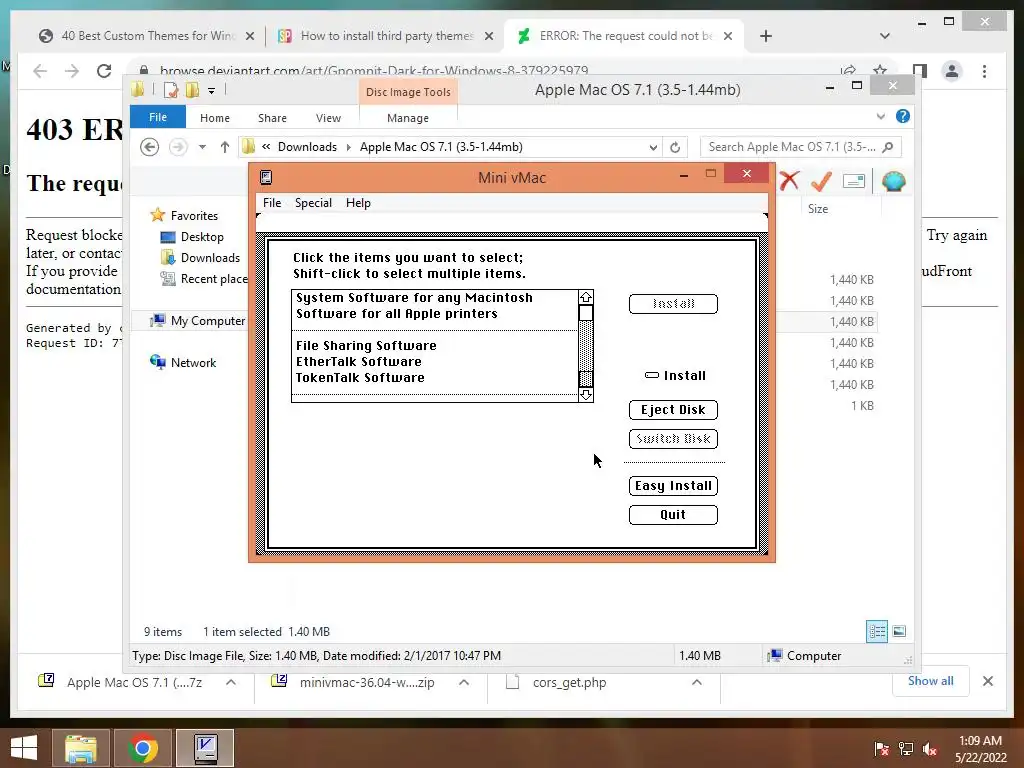Expand the Explorer ribbon chevron
This screenshot has width=1024, height=768.
point(880,116)
